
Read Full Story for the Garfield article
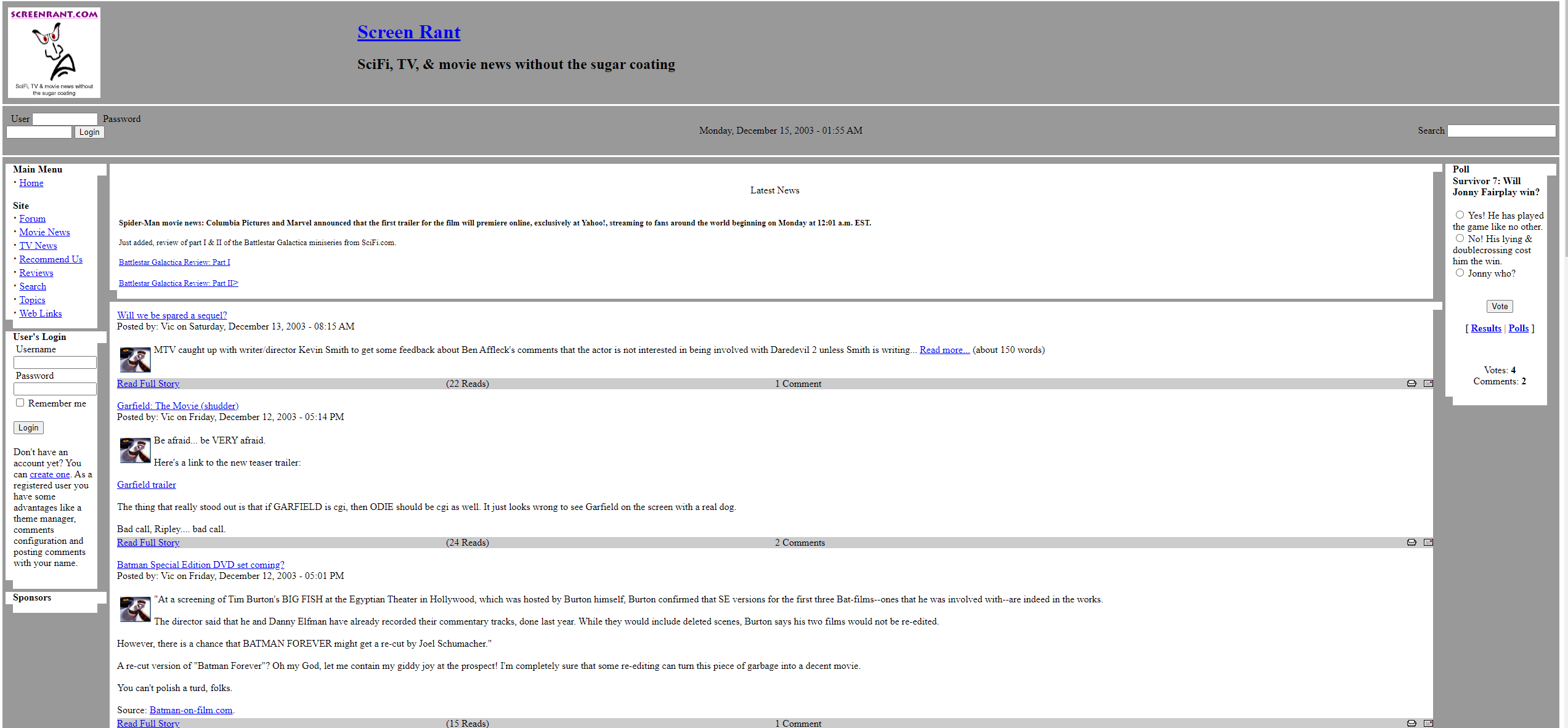148,543
